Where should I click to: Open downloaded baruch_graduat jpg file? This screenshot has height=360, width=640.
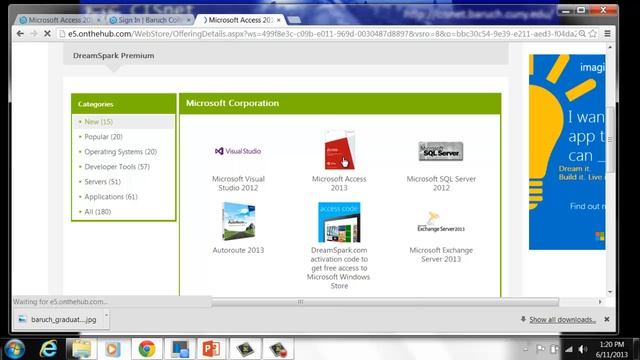click(x=58, y=320)
